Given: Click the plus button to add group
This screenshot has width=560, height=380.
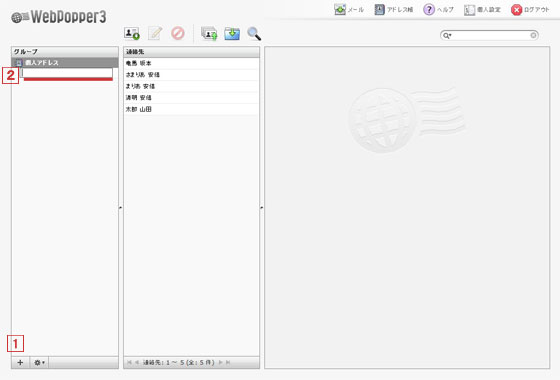Looking at the screenshot, I should point(20,362).
